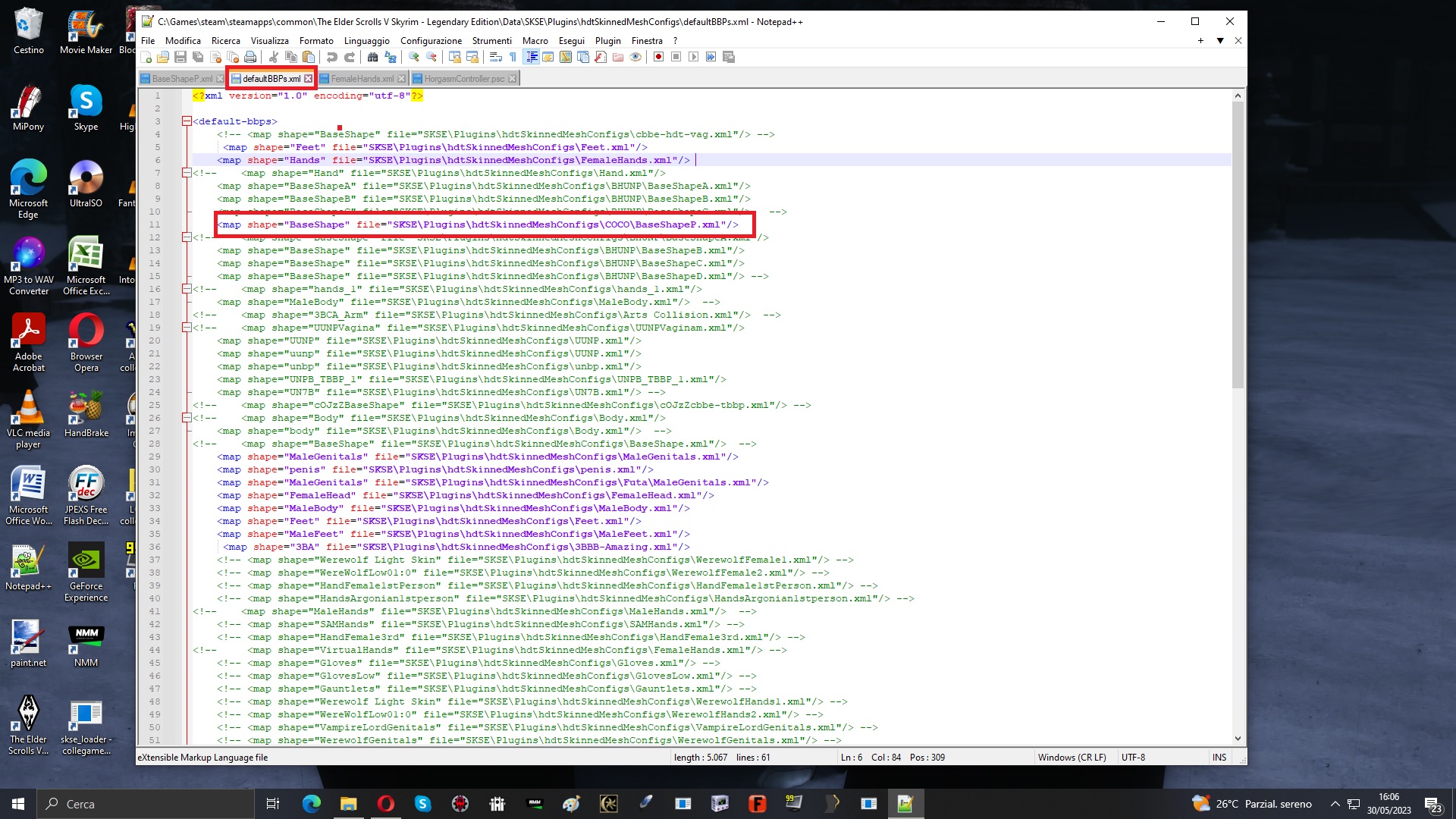Stop macro recording with the stop icon
This screenshot has width=1456, height=819.
tap(676, 57)
